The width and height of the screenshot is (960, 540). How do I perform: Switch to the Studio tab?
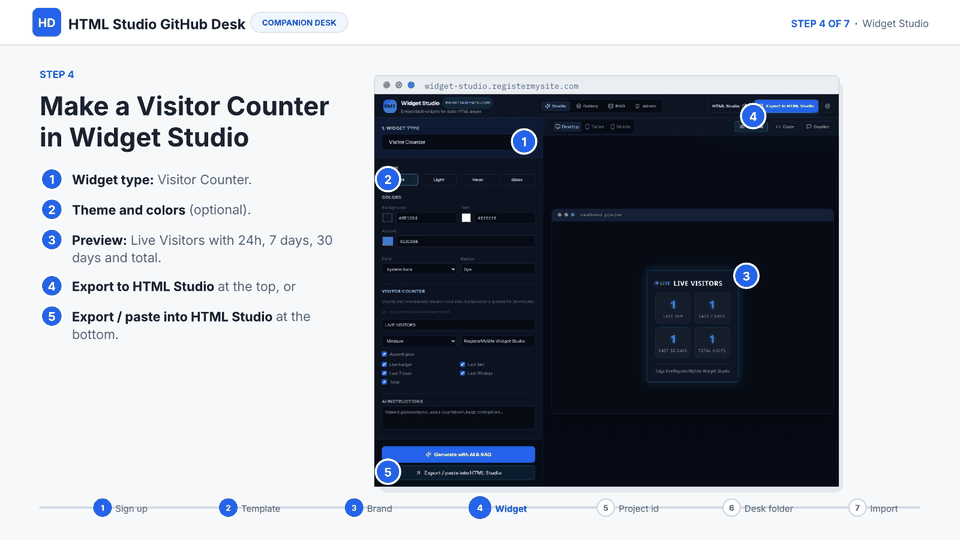[x=555, y=106]
